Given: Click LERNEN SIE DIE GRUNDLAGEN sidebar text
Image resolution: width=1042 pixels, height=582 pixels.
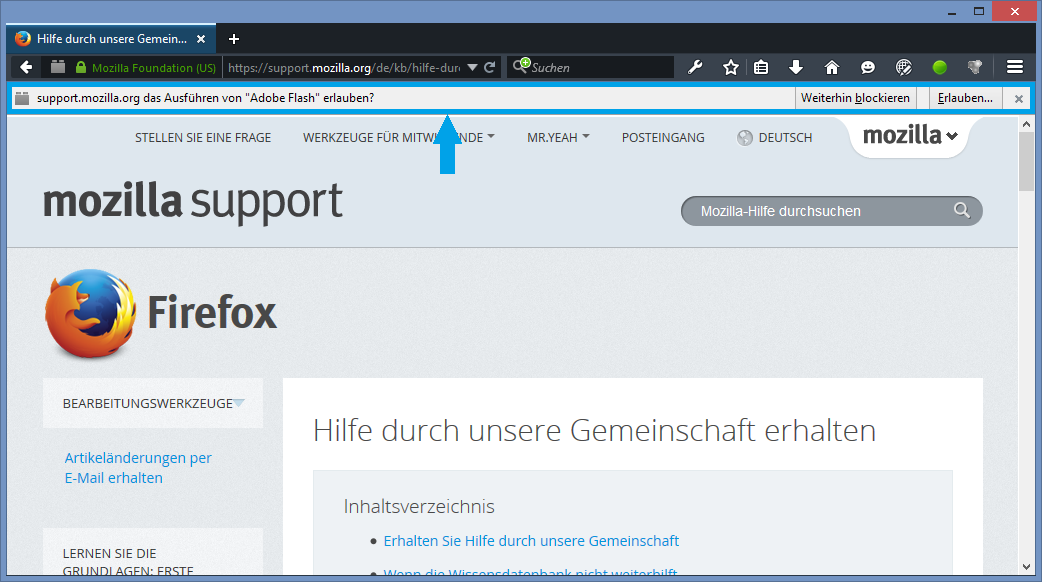Looking at the screenshot, I should point(128,562).
